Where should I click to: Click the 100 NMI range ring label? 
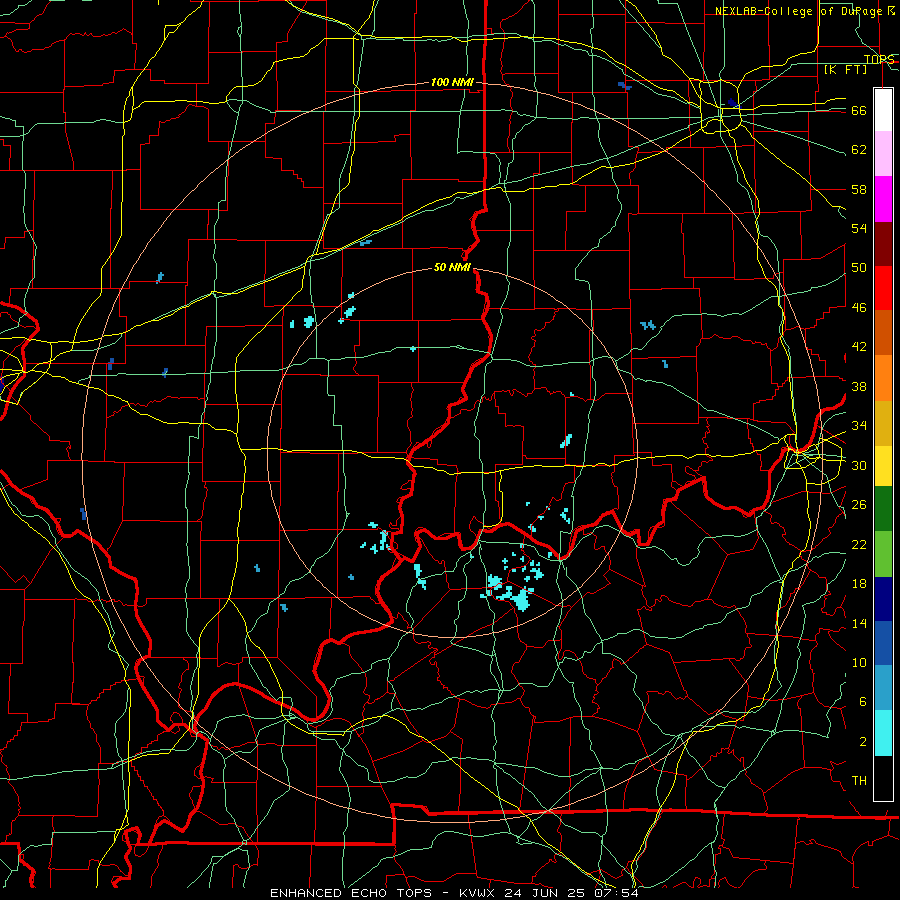pos(452,82)
